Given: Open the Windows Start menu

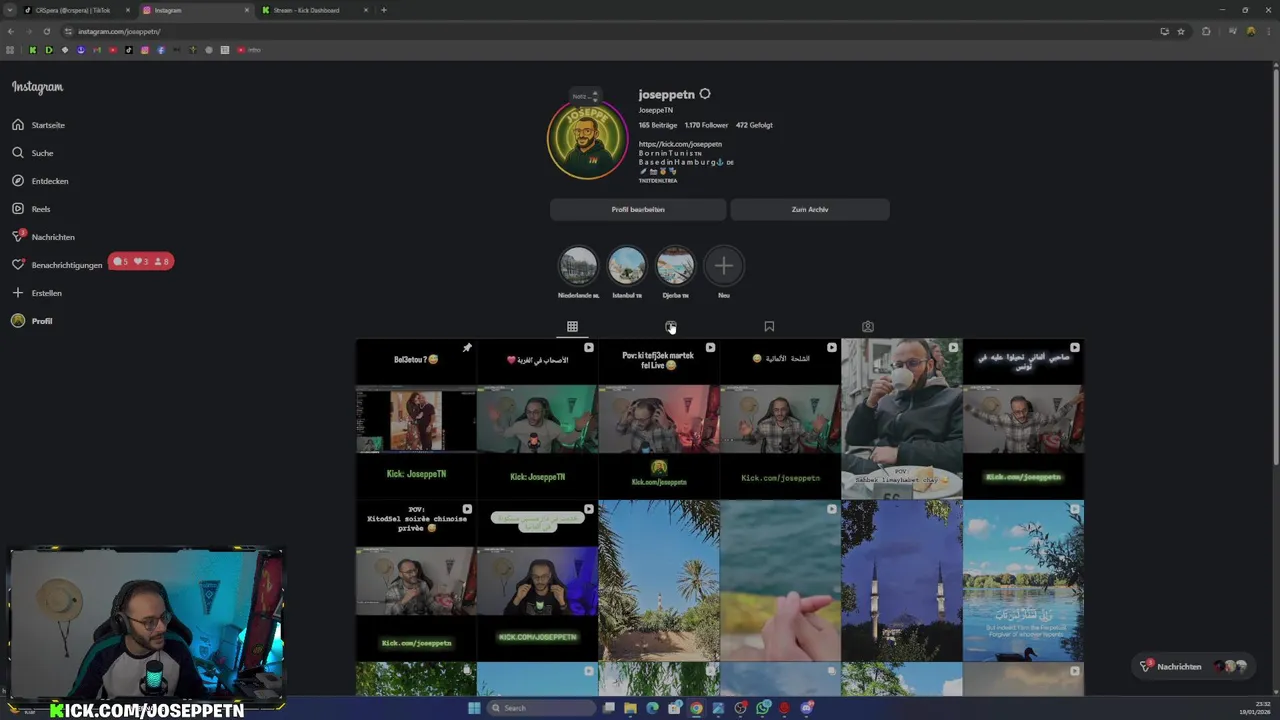Looking at the screenshot, I should click(x=474, y=708).
